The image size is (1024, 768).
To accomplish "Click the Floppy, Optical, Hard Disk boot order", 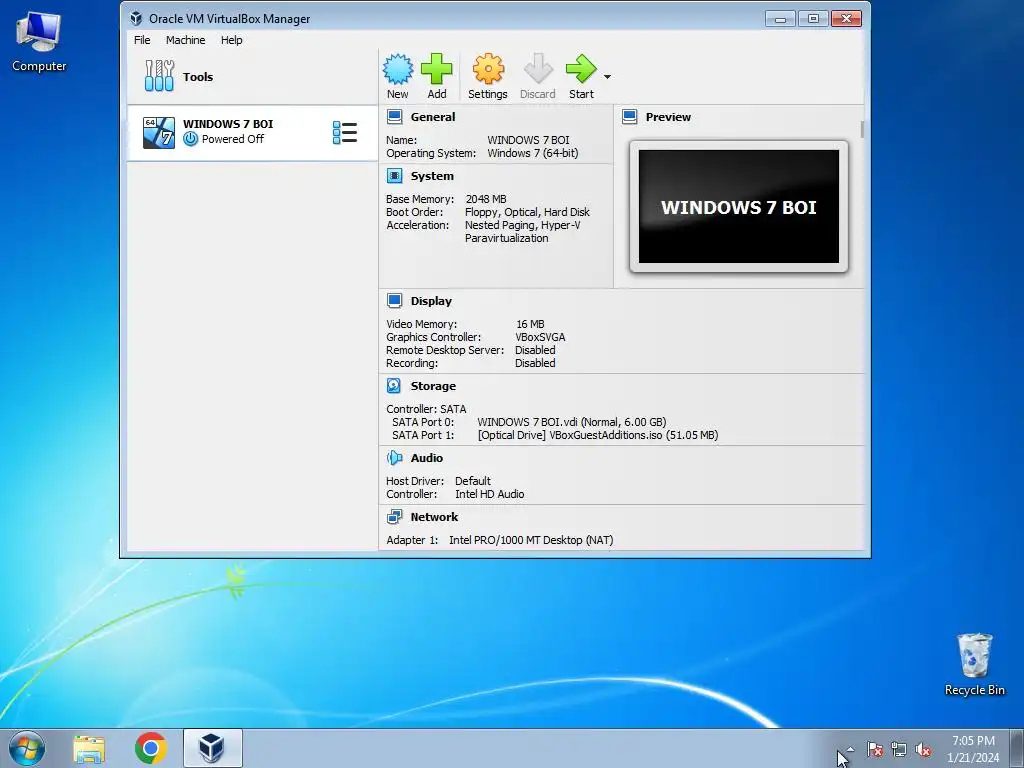I will tap(527, 212).
